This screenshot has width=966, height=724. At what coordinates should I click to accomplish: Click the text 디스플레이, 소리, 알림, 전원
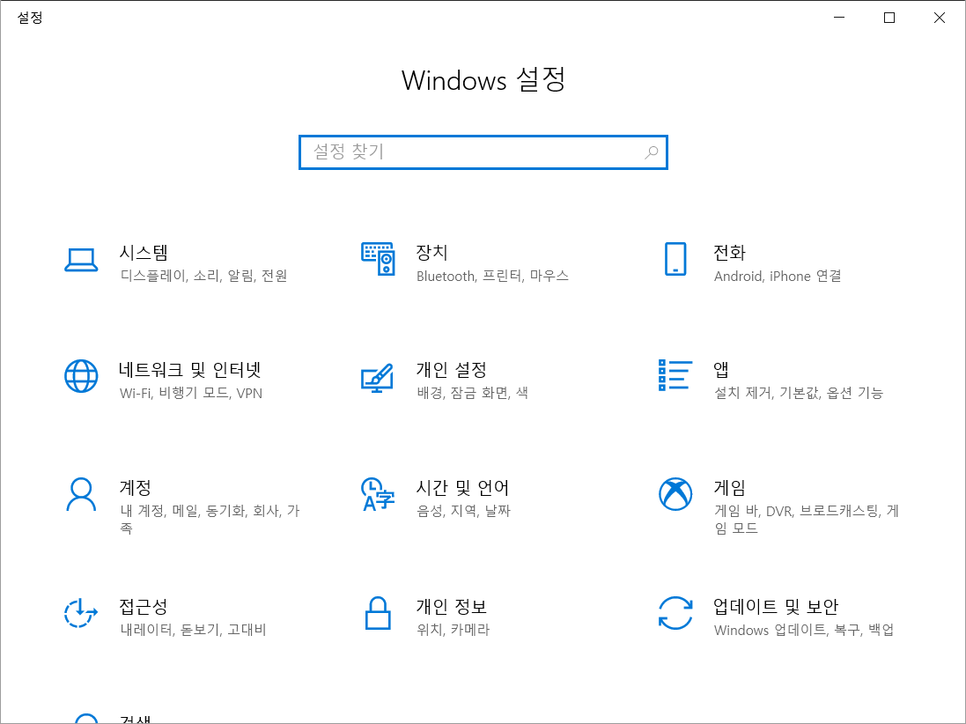tap(204, 275)
